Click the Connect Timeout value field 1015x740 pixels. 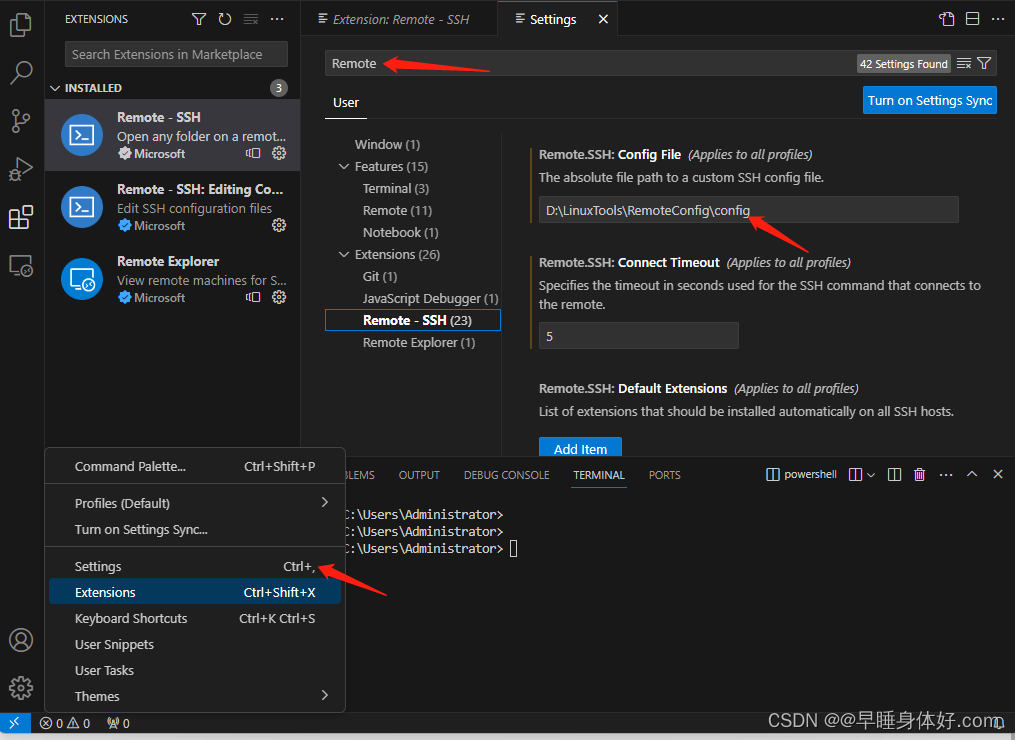click(638, 336)
